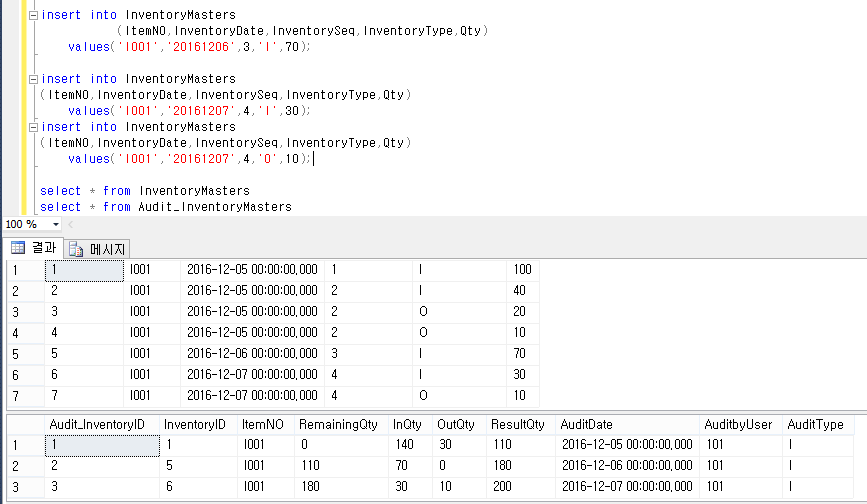Image resolution: width=867 pixels, height=504 pixels.
Task: Collapse the insert statement dated '20161206'
Action: point(34,16)
